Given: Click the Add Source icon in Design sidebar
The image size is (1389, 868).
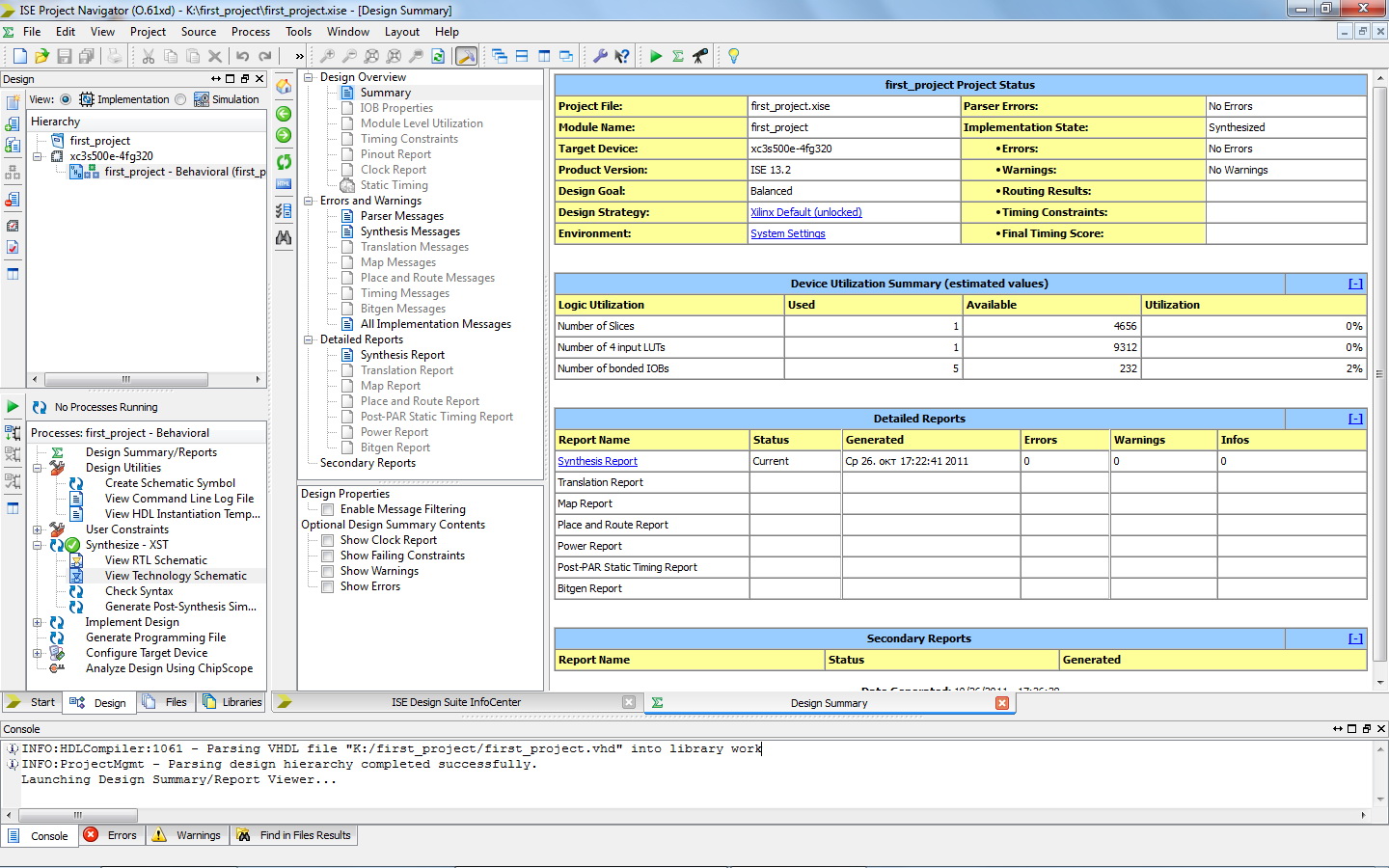Looking at the screenshot, I should point(13,123).
